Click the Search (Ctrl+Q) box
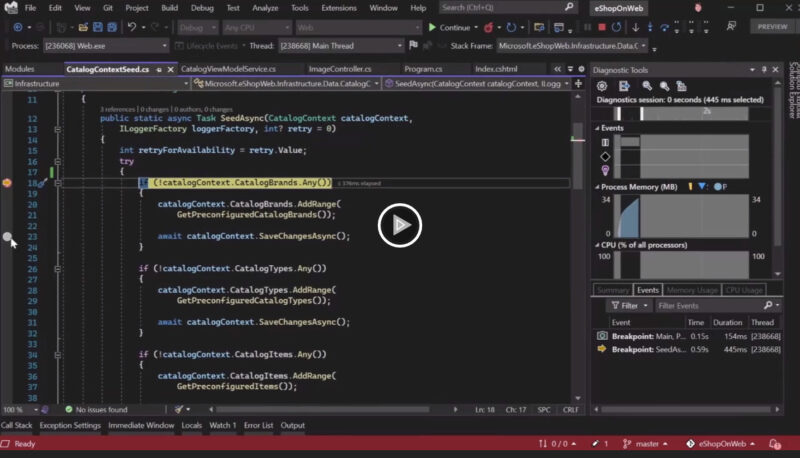The height and width of the screenshot is (458, 800). tap(508, 8)
